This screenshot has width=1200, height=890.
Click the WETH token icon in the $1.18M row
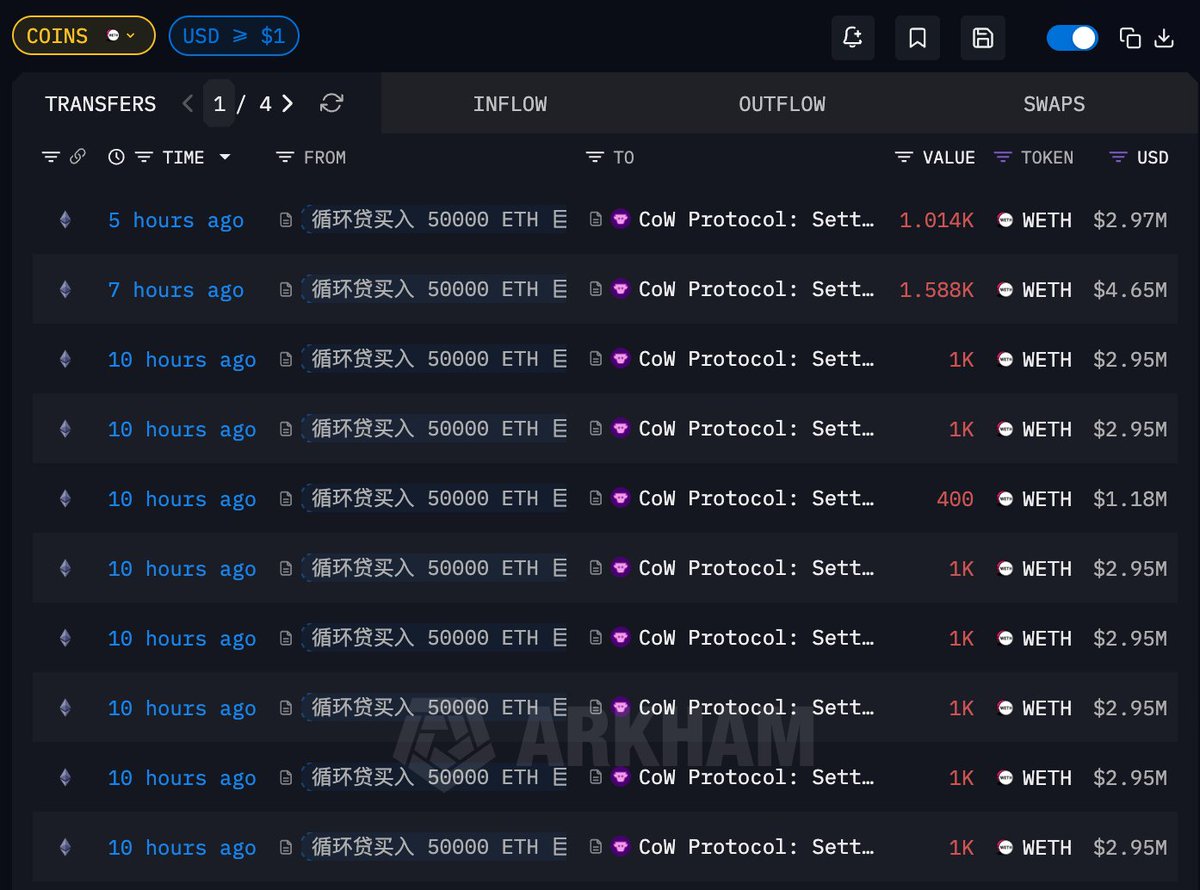(1006, 499)
